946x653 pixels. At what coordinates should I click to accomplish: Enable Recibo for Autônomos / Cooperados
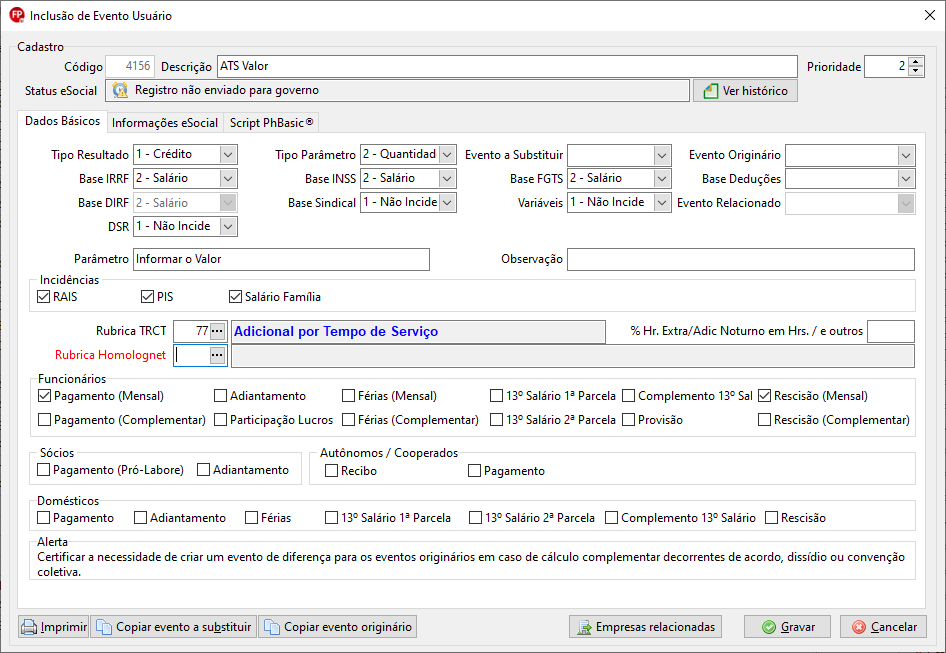click(x=331, y=471)
